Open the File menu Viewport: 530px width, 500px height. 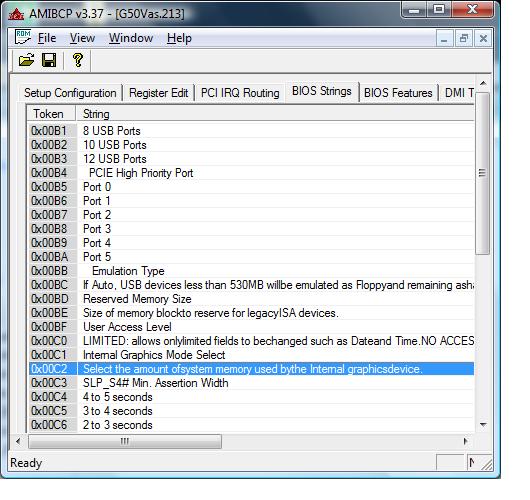(x=47, y=38)
